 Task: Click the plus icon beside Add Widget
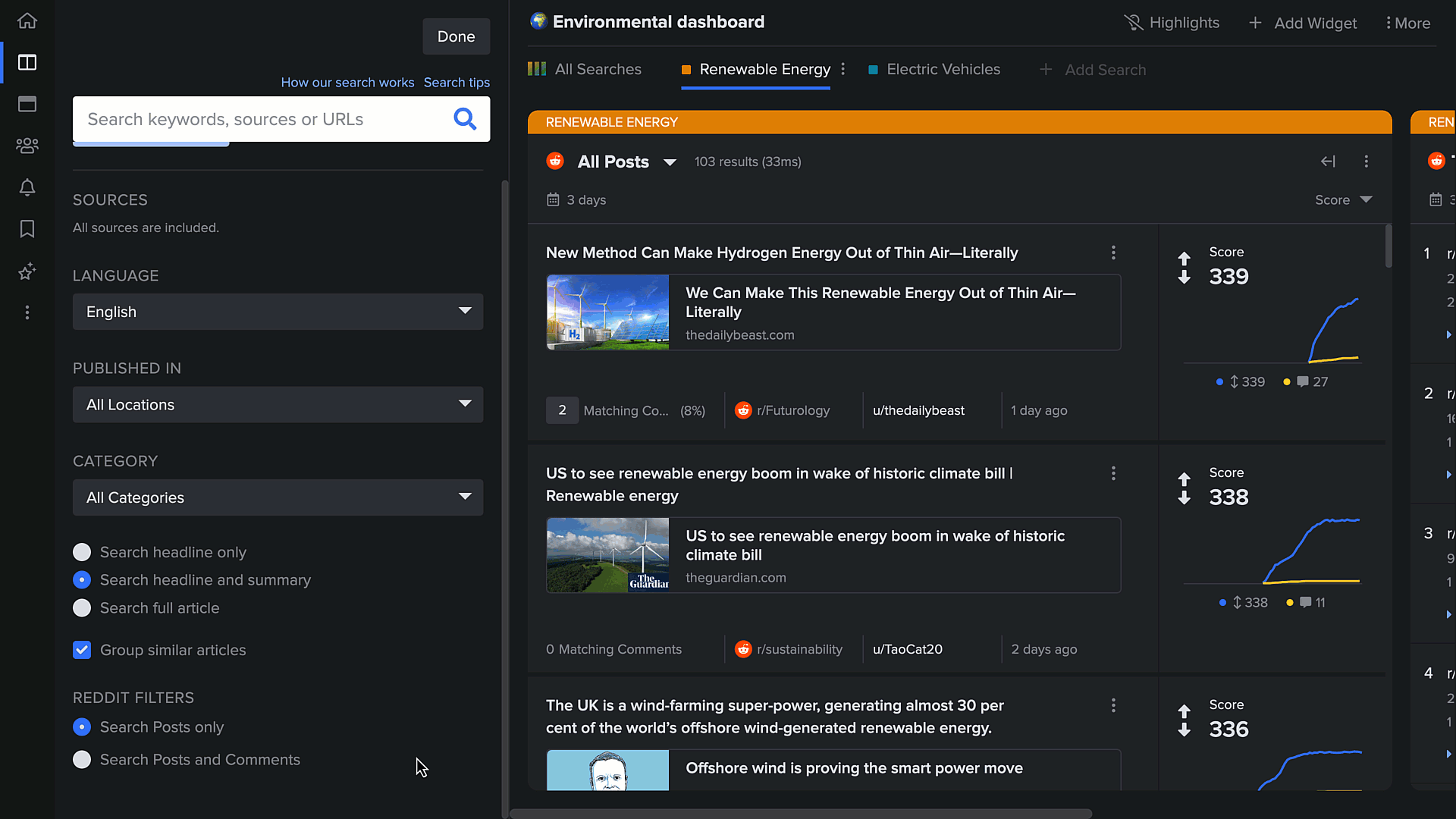click(x=1256, y=23)
